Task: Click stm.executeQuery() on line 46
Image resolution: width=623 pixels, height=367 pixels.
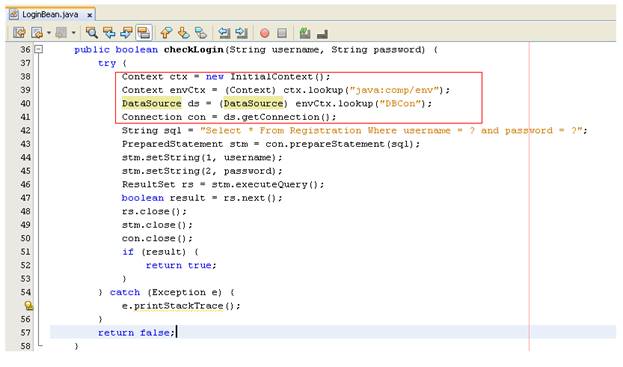Action: pos(265,184)
